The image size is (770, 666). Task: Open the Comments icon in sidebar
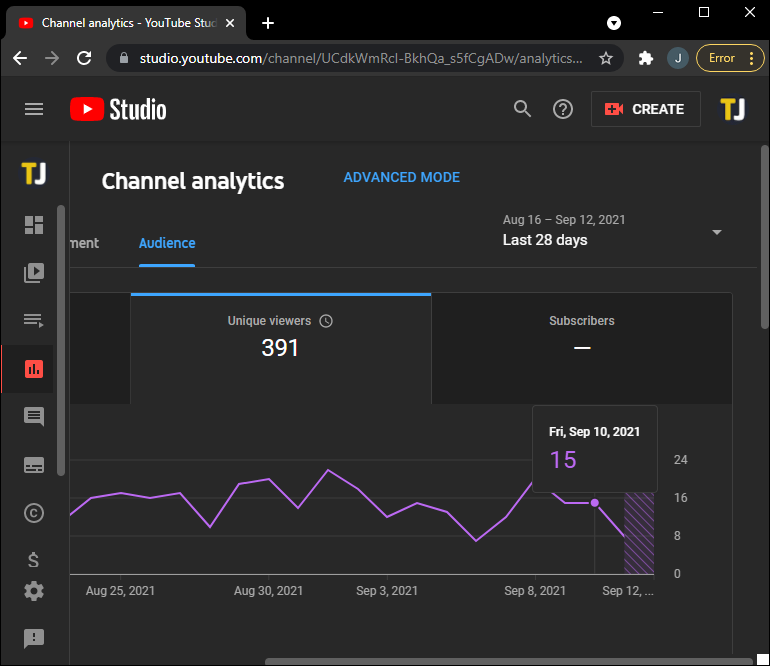coord(34,417)
